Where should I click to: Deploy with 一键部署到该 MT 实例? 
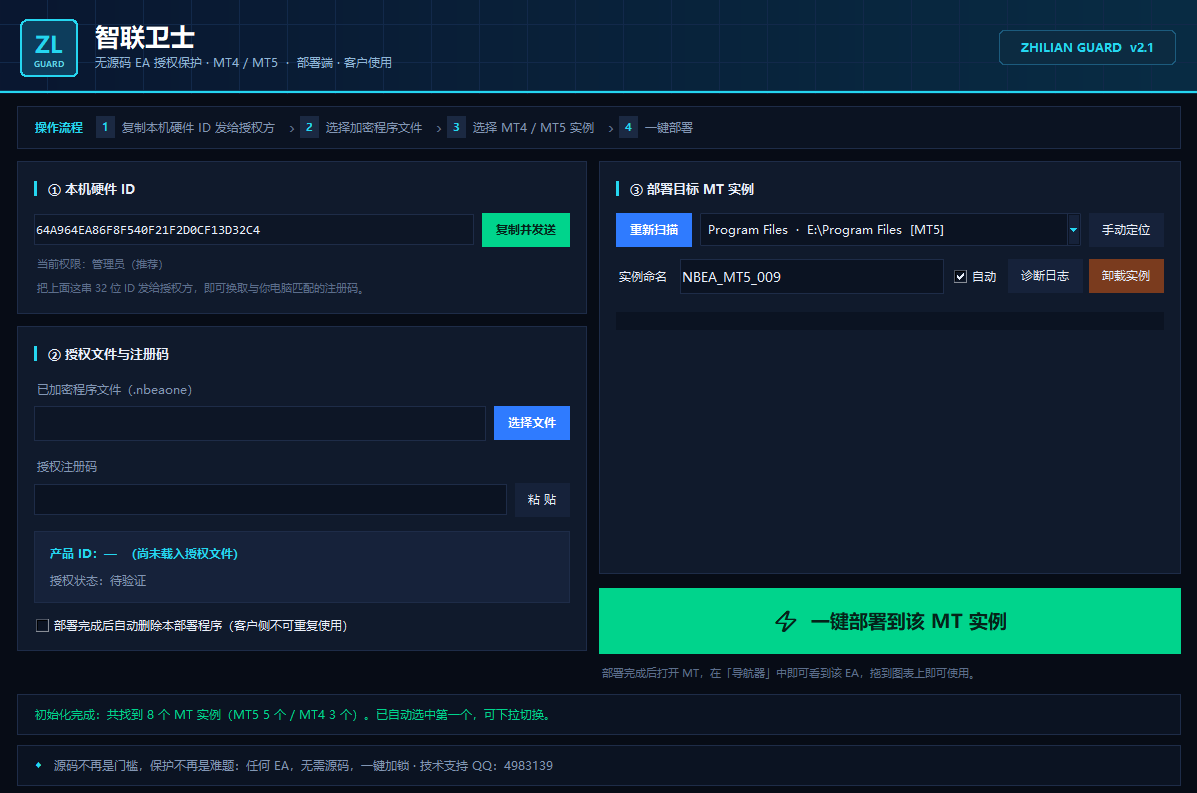pyautogui.click(x=890, y=621)
